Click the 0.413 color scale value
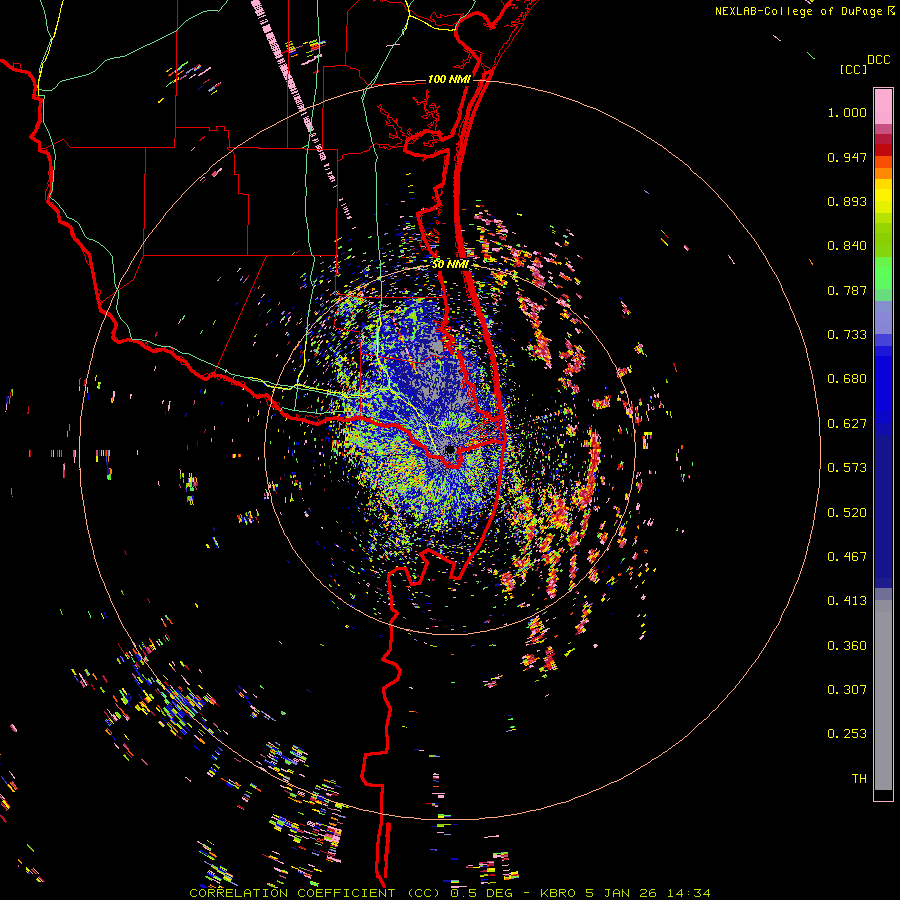The height and width of the screenshot is (900, 900). [x=847, y=601]
